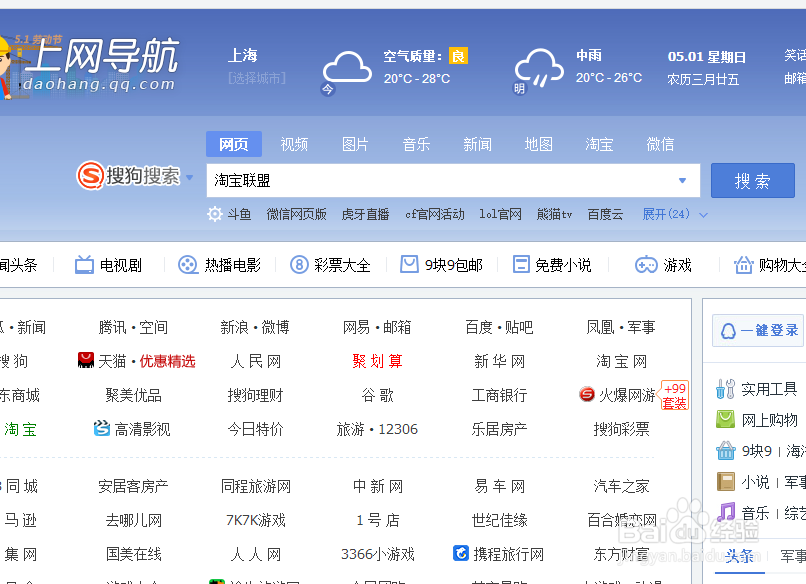
Task: Click the shopping basket icon for 购物大全
Action: click(x=743, y=265)
